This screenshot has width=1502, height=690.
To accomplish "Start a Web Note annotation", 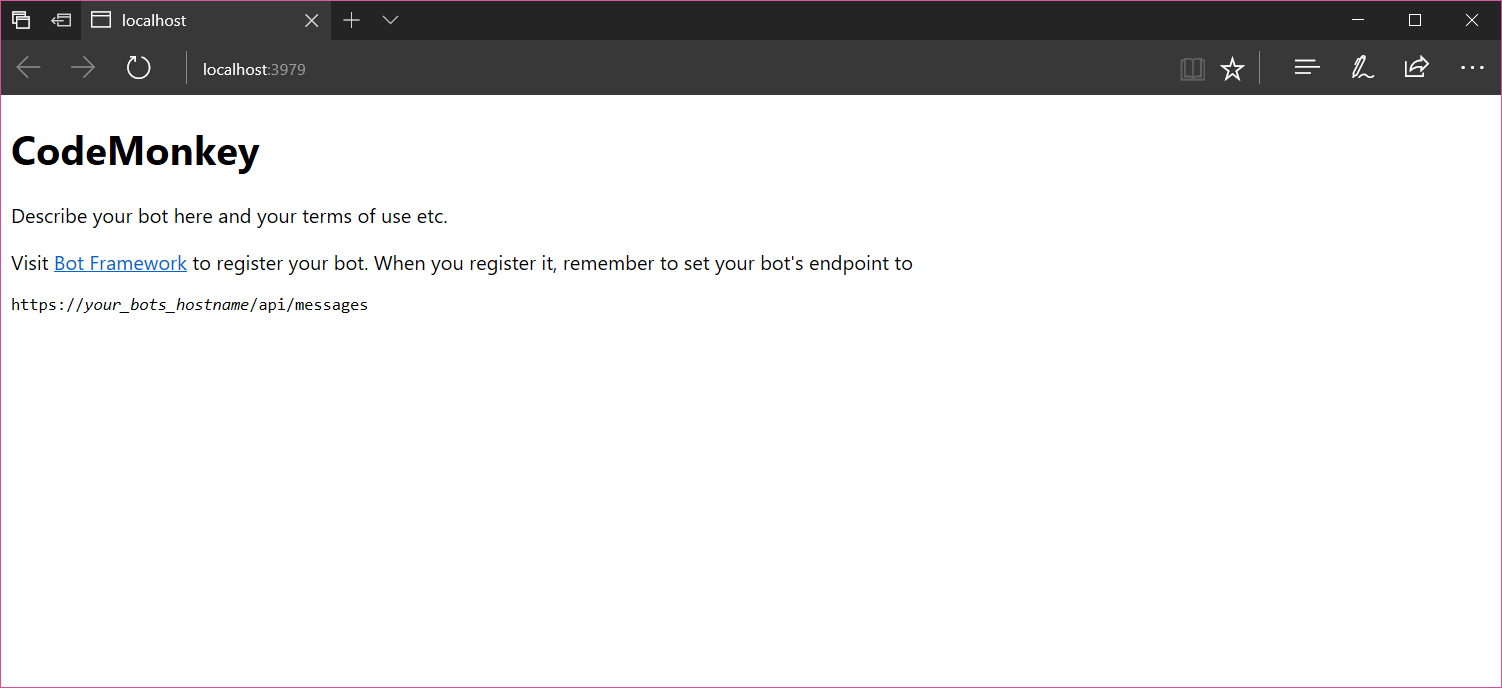I will click(x=1362, y=68).
